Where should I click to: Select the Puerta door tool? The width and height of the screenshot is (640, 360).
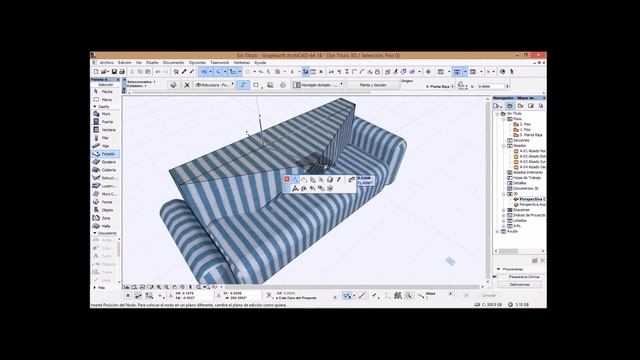point(105,122)
